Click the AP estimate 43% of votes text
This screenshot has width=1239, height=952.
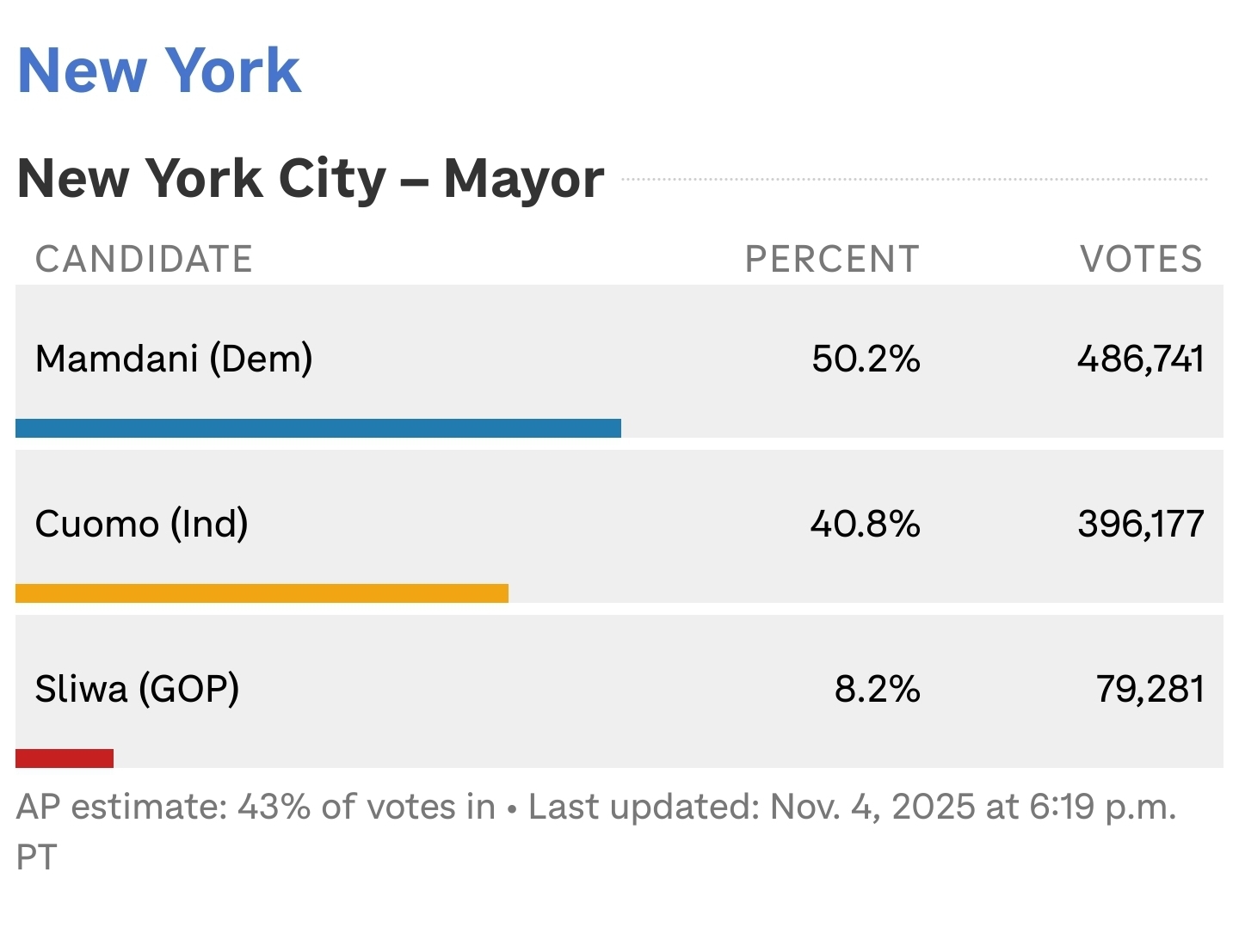pyautogui.click(x=256, y=808)
